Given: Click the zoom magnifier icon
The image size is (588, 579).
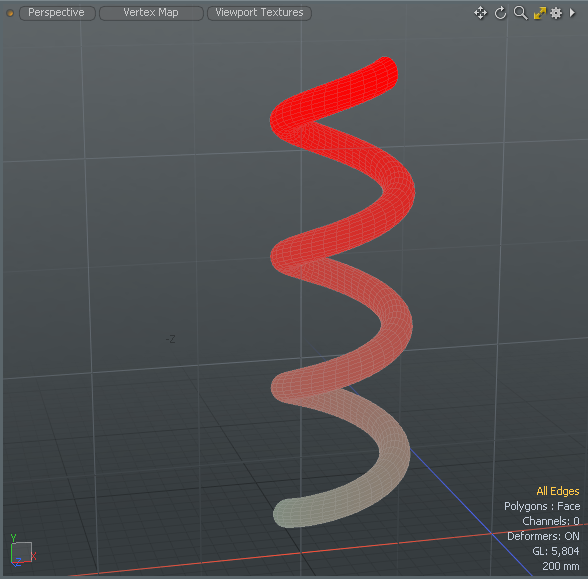Looking at the screenshot, I should [520, 13].
